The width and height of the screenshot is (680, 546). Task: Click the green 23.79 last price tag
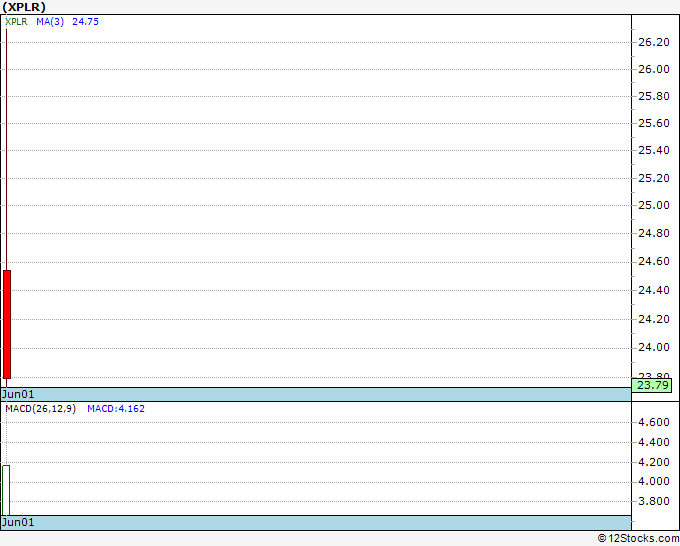coord(652,385)
